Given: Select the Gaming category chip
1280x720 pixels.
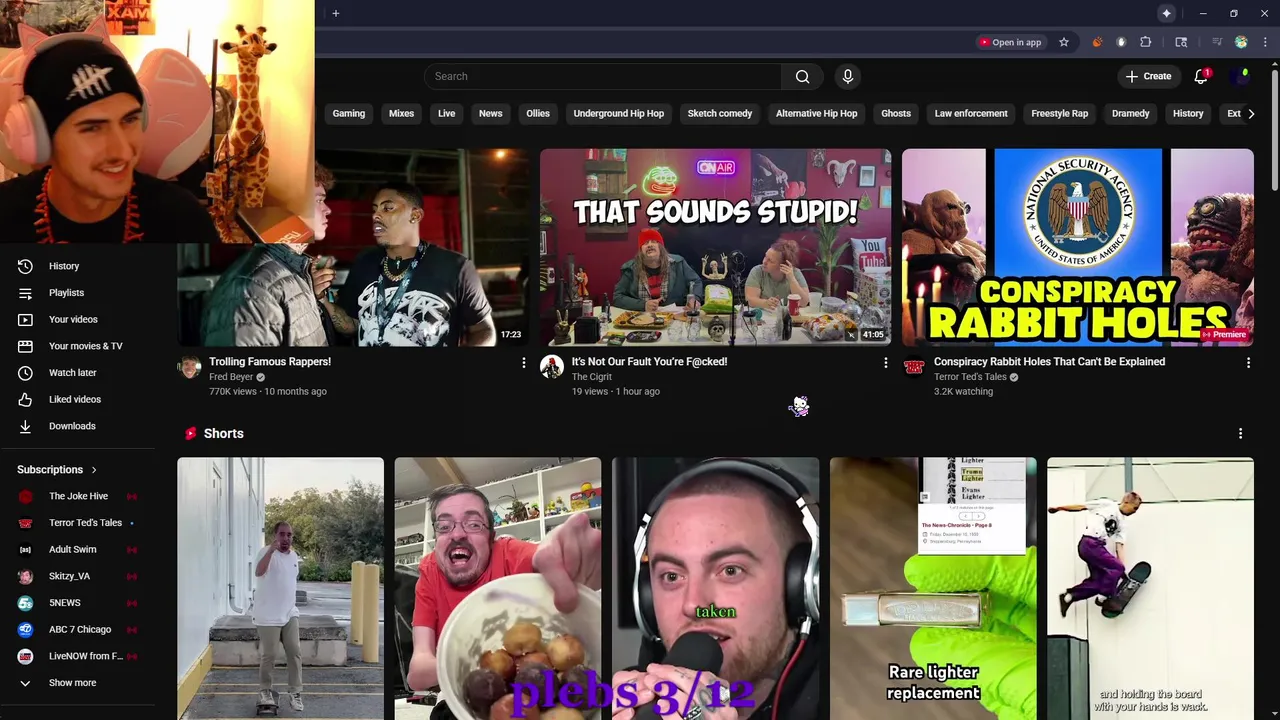Looking at the screenshot, I should pyautogui.click(x=348, y=113).
